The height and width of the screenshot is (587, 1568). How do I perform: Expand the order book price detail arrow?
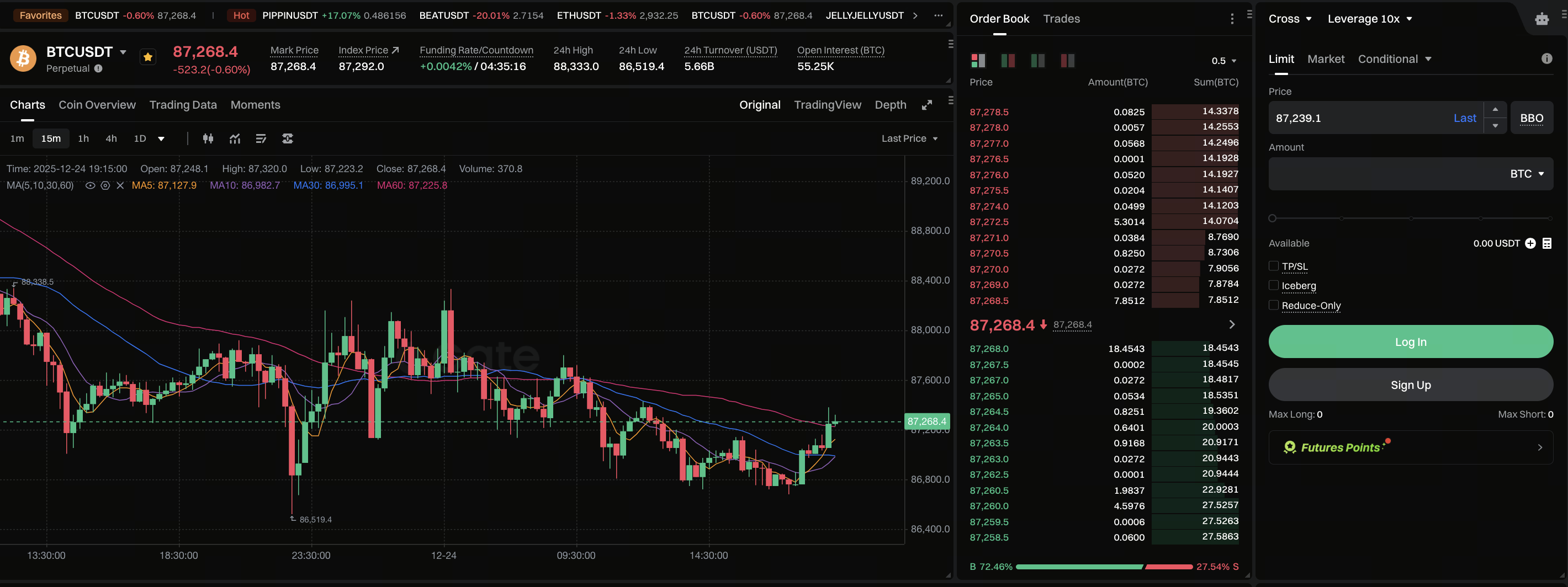[x=1232, y=325]
